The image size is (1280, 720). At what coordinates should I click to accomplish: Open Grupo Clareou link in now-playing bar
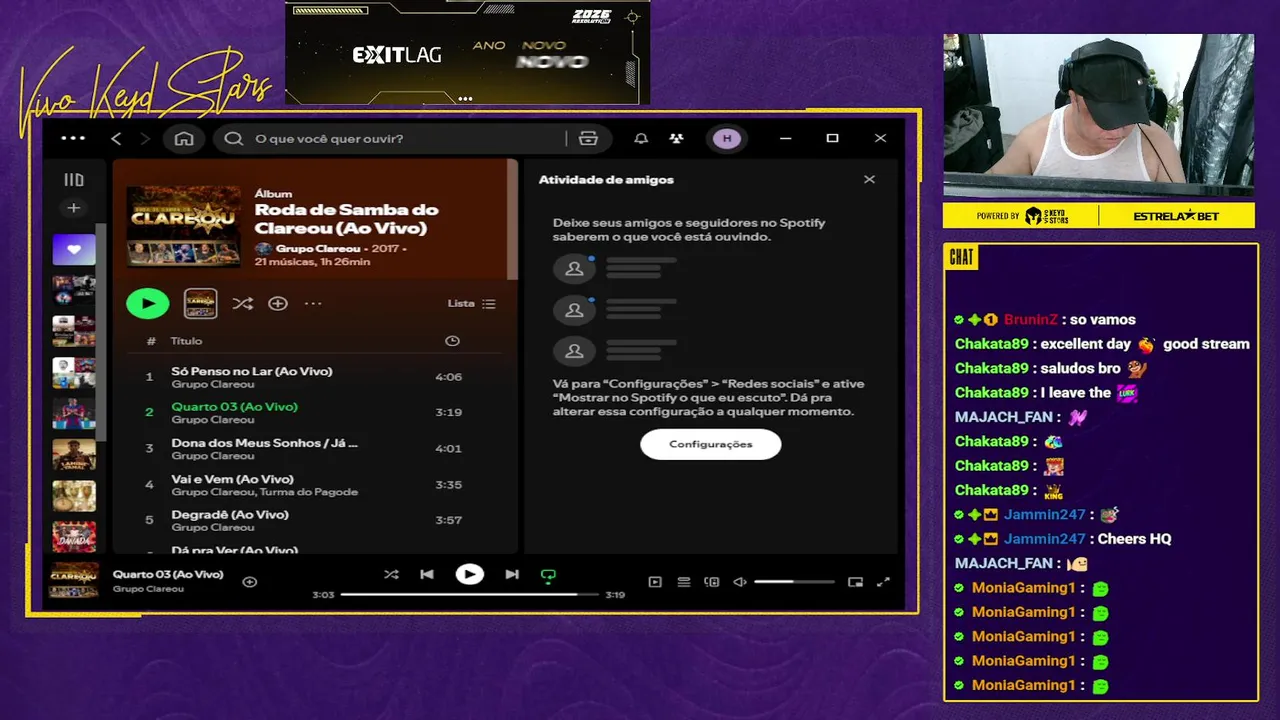point(148,589)
